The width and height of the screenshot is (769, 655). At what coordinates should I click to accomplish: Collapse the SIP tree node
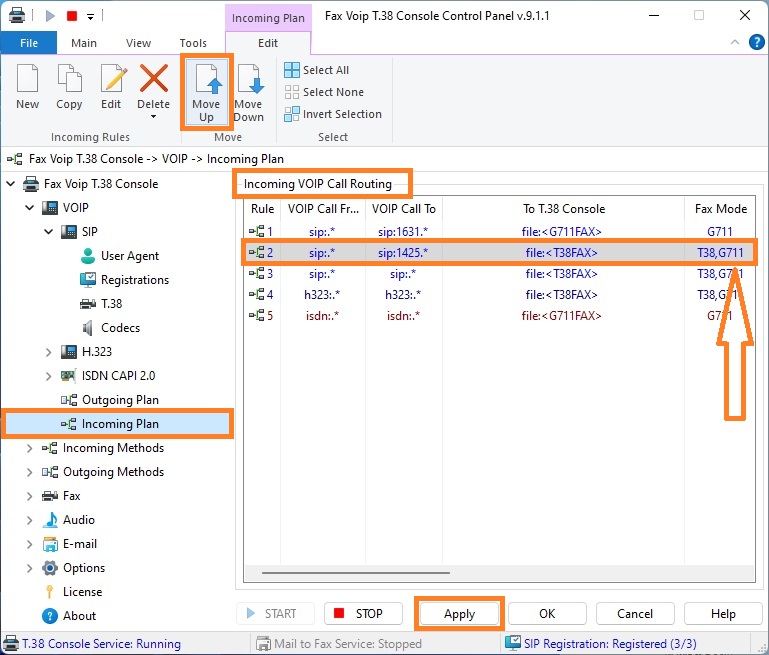48,231
